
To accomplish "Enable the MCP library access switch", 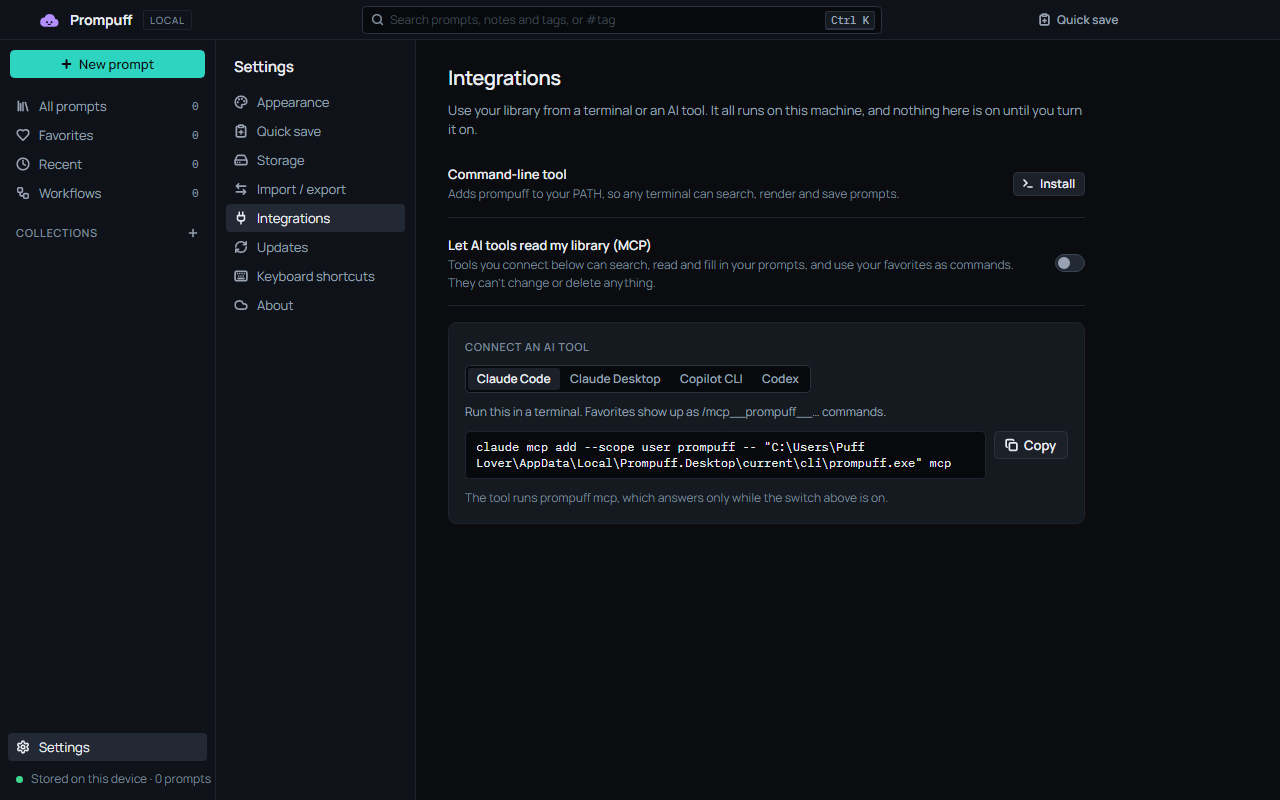I will [x=1070, y=263].
